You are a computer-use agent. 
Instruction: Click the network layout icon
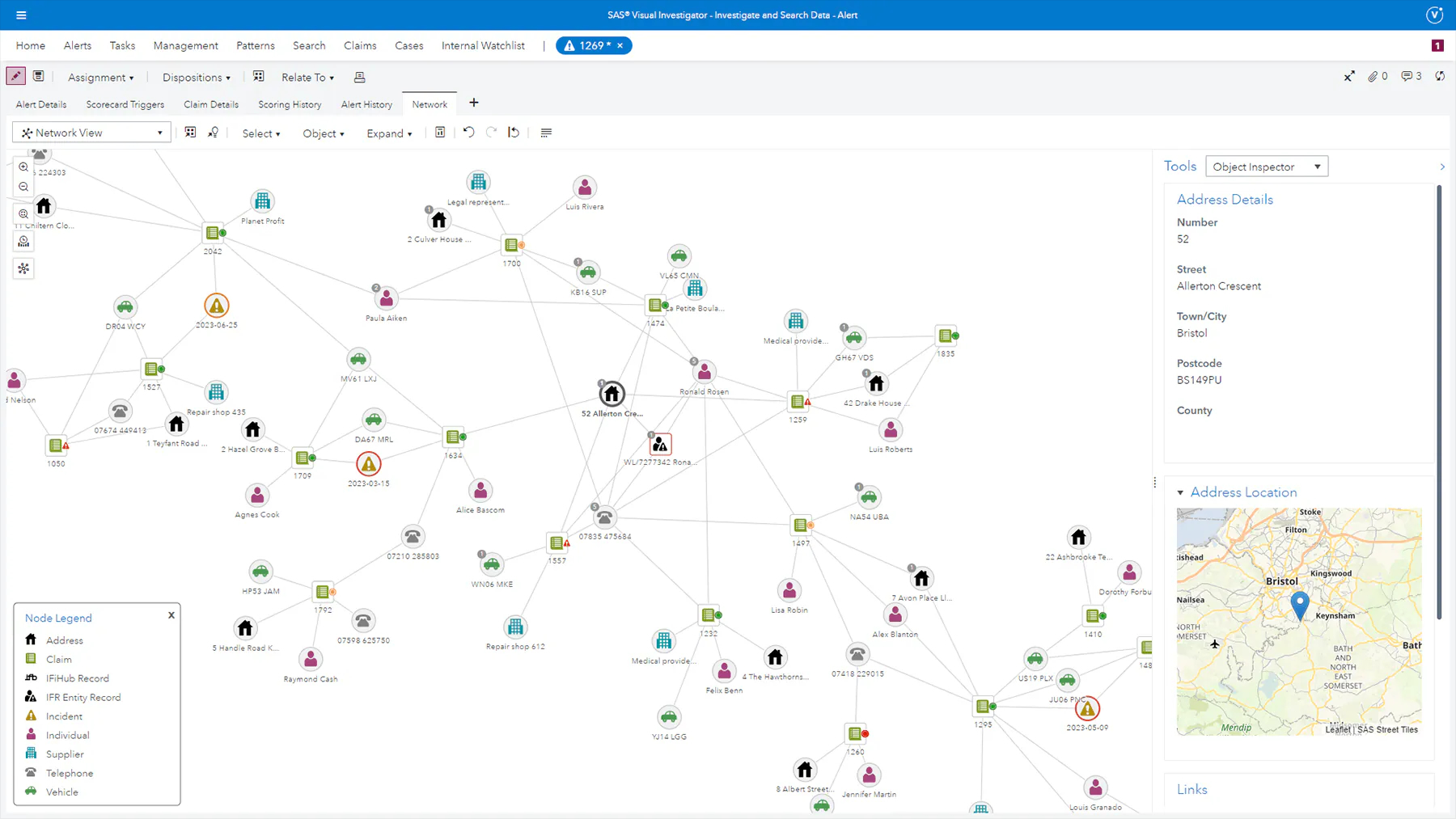23,268
